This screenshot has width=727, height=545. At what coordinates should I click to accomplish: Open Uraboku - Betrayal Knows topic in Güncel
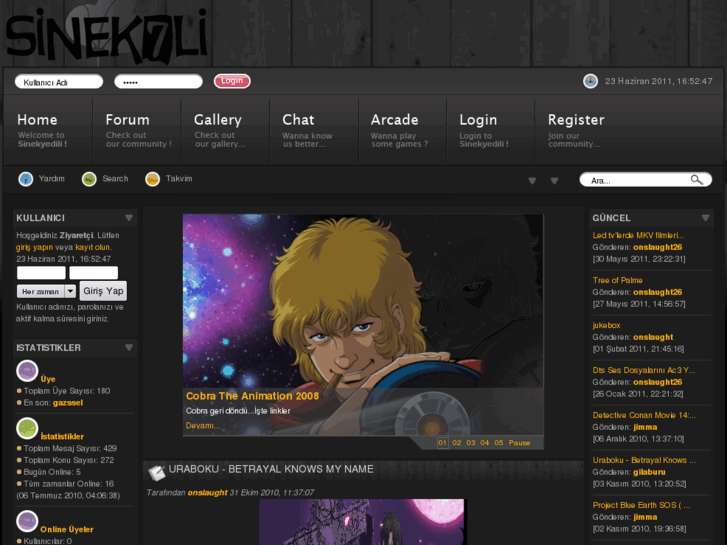coord(644,460)
